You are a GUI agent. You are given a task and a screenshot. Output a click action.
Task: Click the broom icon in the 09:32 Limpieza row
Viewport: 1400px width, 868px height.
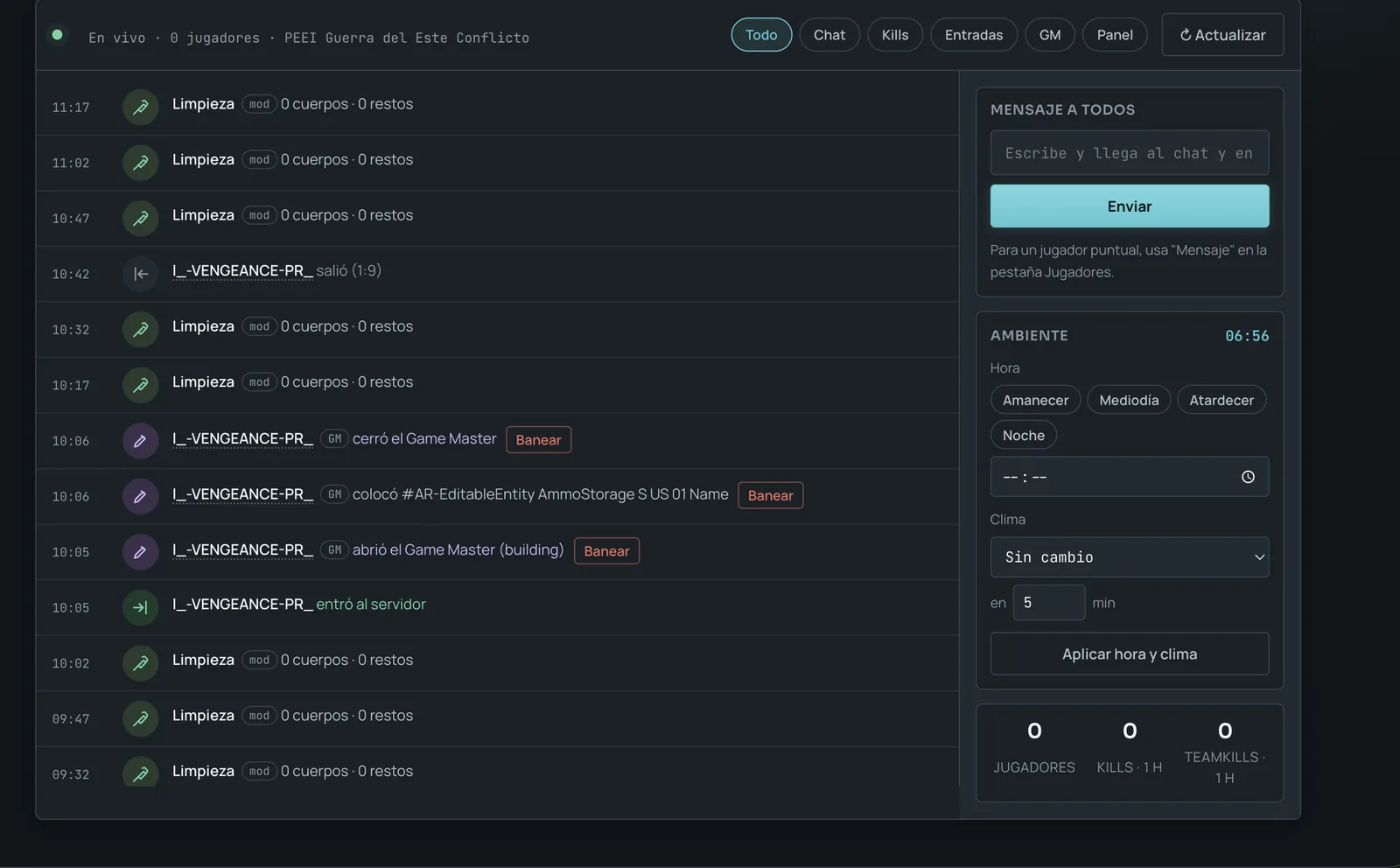tap(140, 773)
